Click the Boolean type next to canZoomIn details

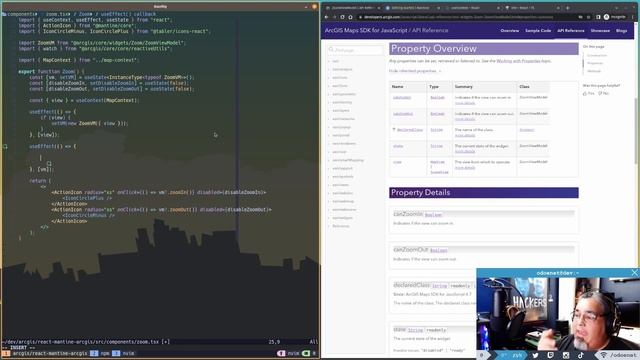click(433, 215)
